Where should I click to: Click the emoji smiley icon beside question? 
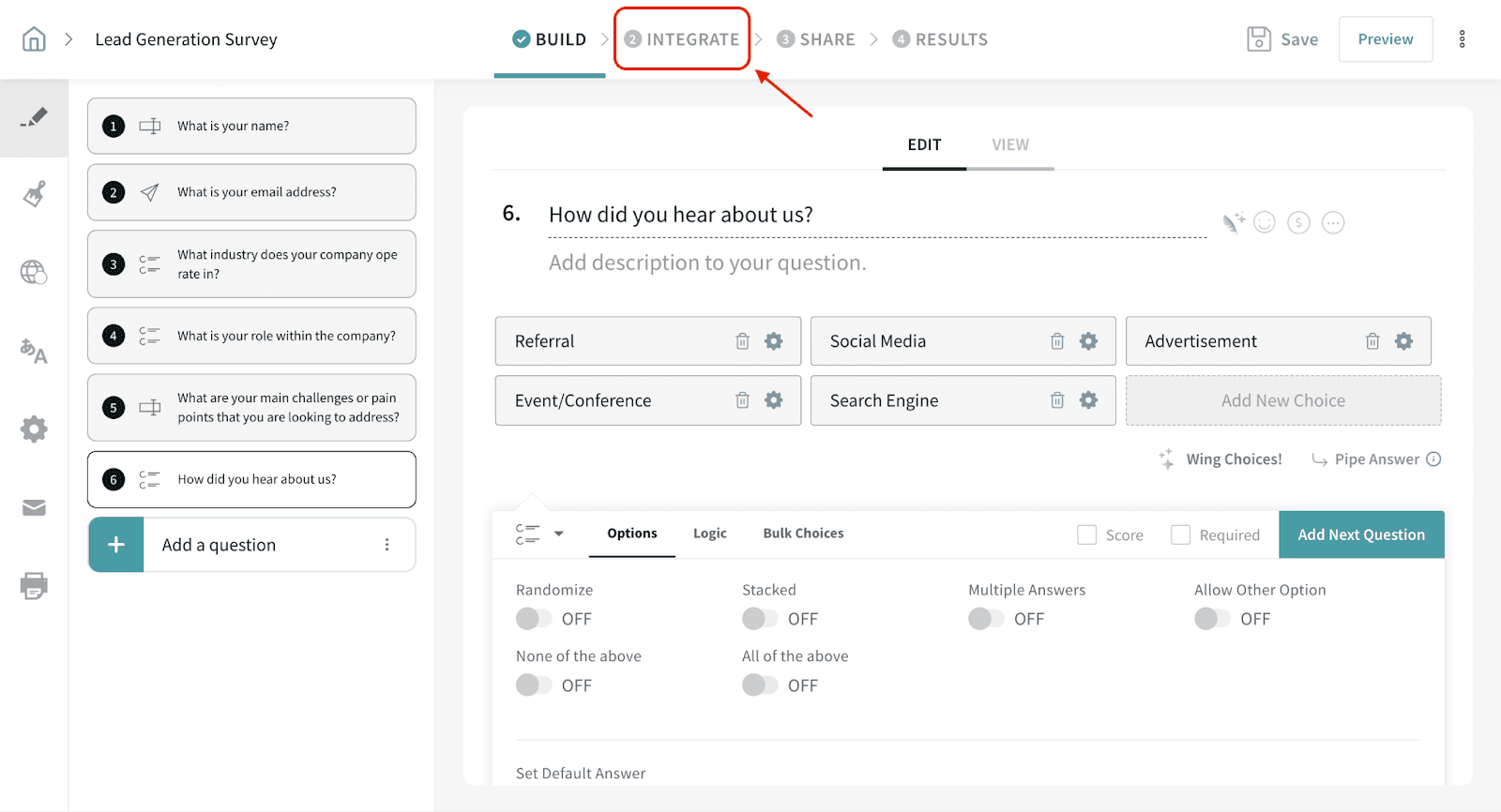pyautogui.click(x=1265, y=222)
